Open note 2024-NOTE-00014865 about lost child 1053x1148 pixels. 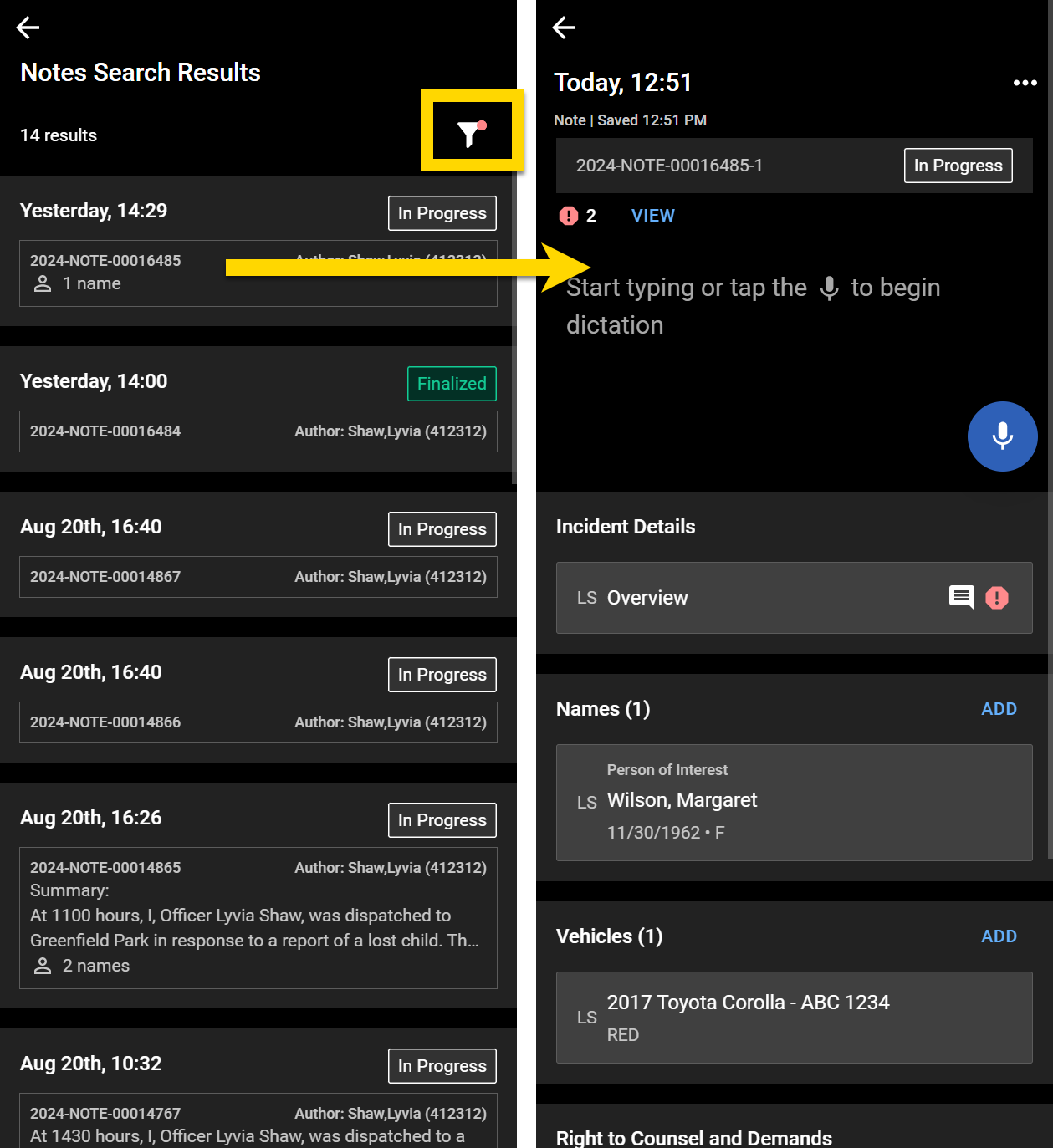[x=258, y=917]
